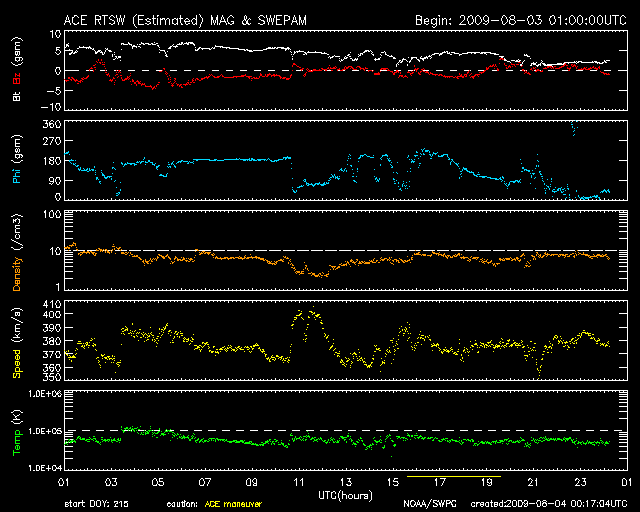Click the "NOAA/SWPC" credit text
This screenshot has width=640, height=512.
click(x=430, y=504)
